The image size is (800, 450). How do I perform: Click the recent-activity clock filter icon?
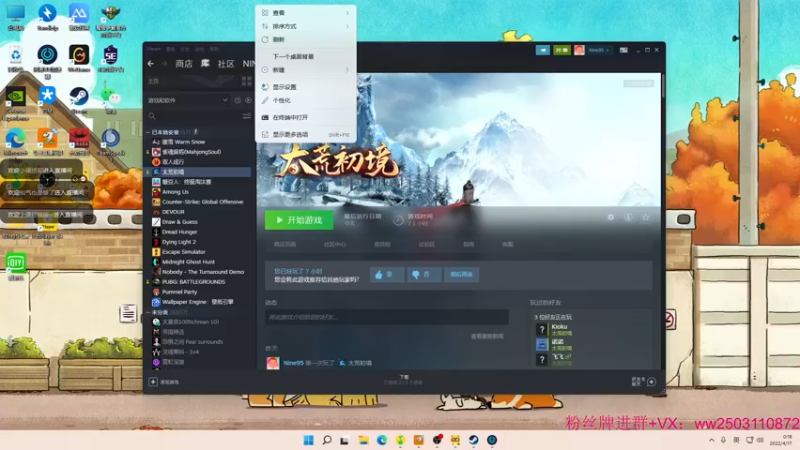(237, 101)
